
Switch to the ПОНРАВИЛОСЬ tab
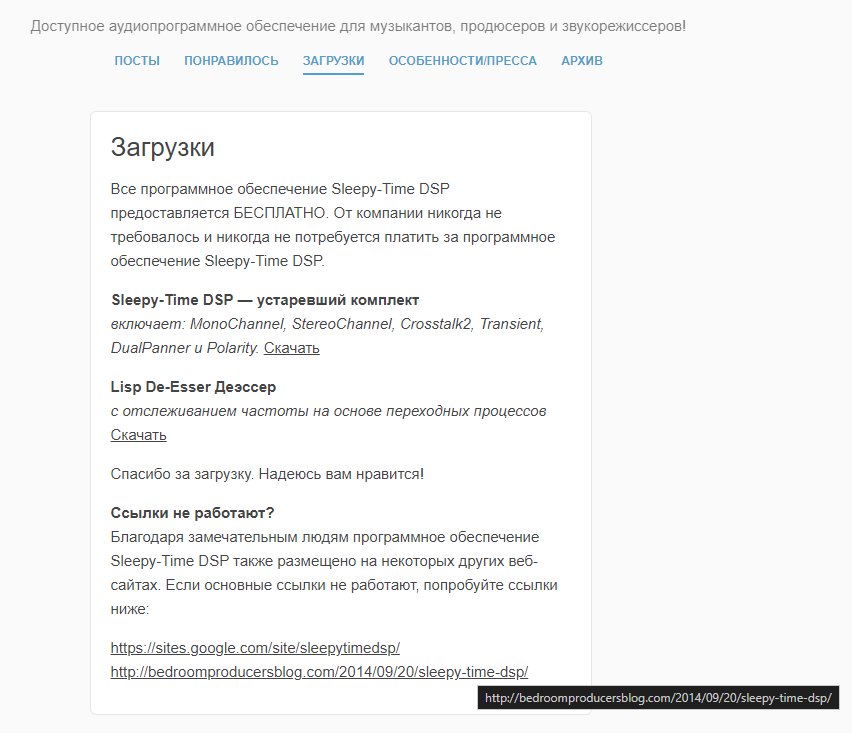[231, 61]
